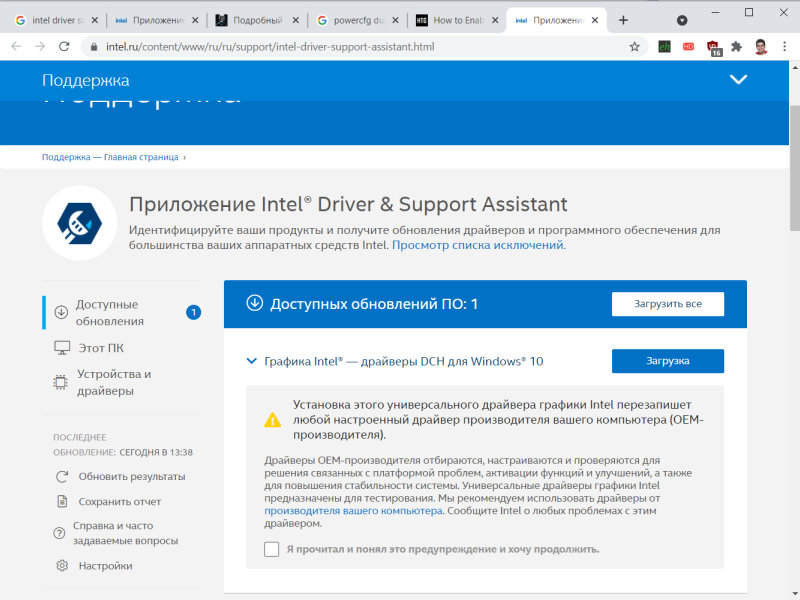Click the download circle icon in header

(x=255, y=303)
